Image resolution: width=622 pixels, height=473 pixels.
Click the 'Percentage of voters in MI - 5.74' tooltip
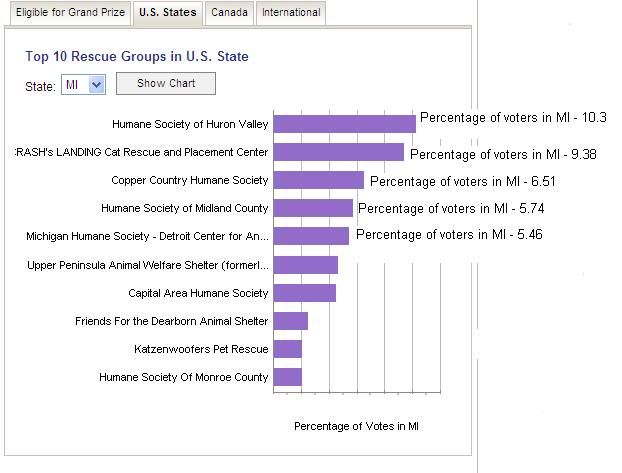451,208
